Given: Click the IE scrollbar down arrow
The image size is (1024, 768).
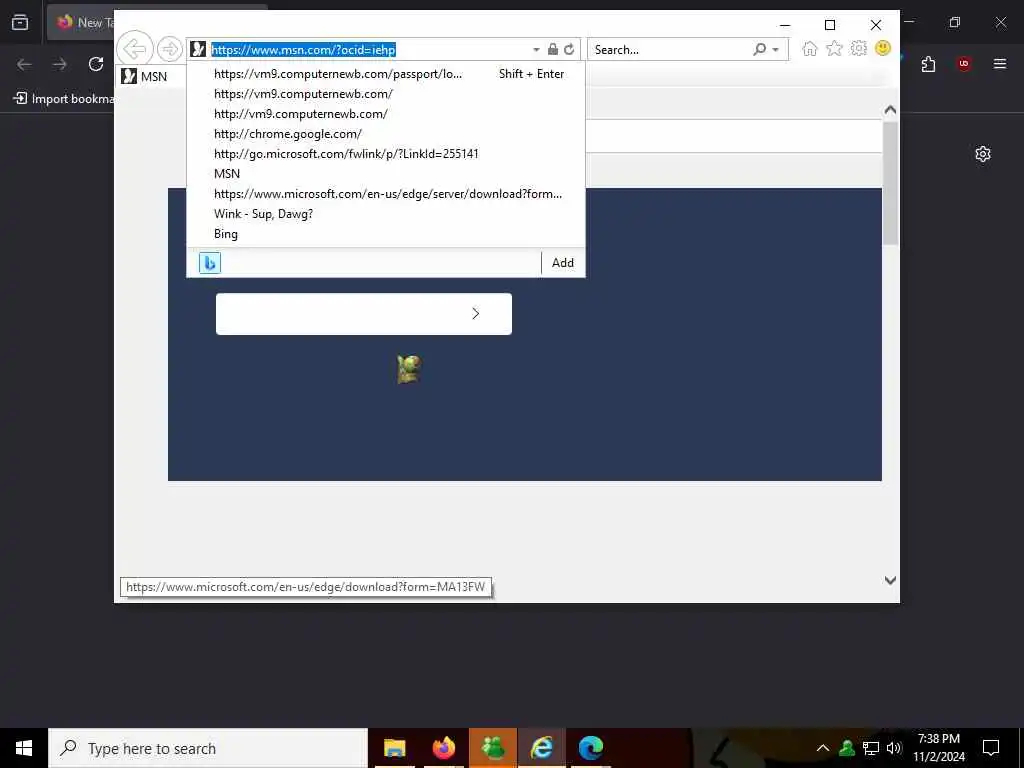Looking at the screenshot, I should [x=890, y=581].
